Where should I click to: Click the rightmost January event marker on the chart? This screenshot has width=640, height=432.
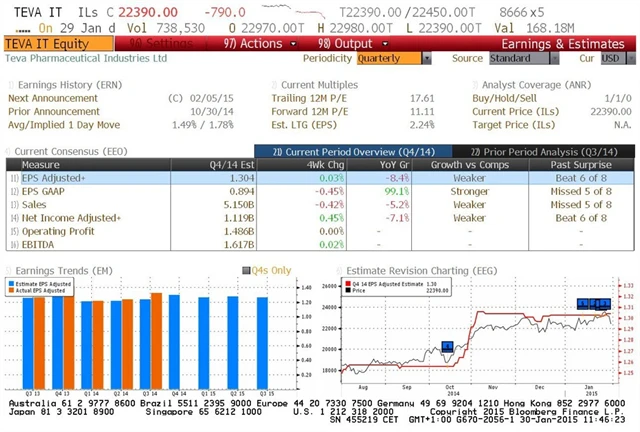tap(604, 302)
